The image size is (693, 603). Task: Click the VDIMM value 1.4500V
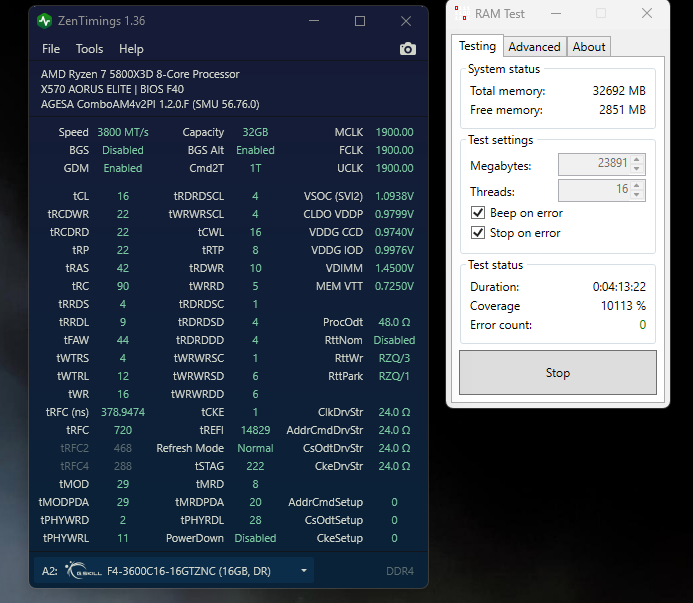[394, 268]
